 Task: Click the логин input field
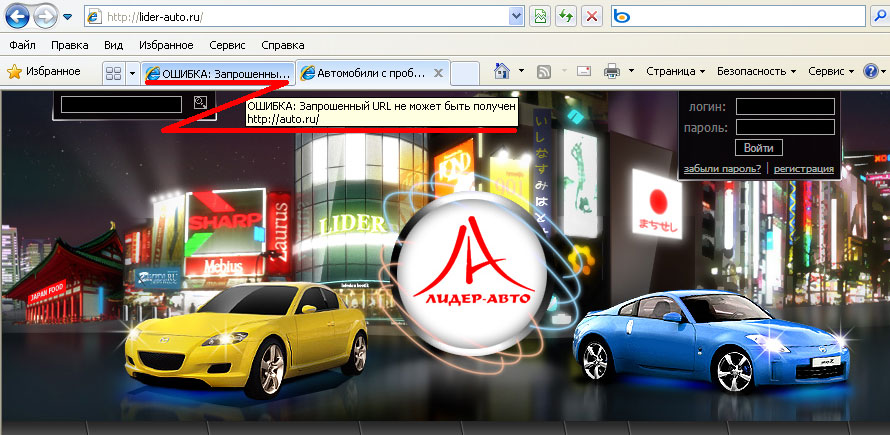(786, 106)
